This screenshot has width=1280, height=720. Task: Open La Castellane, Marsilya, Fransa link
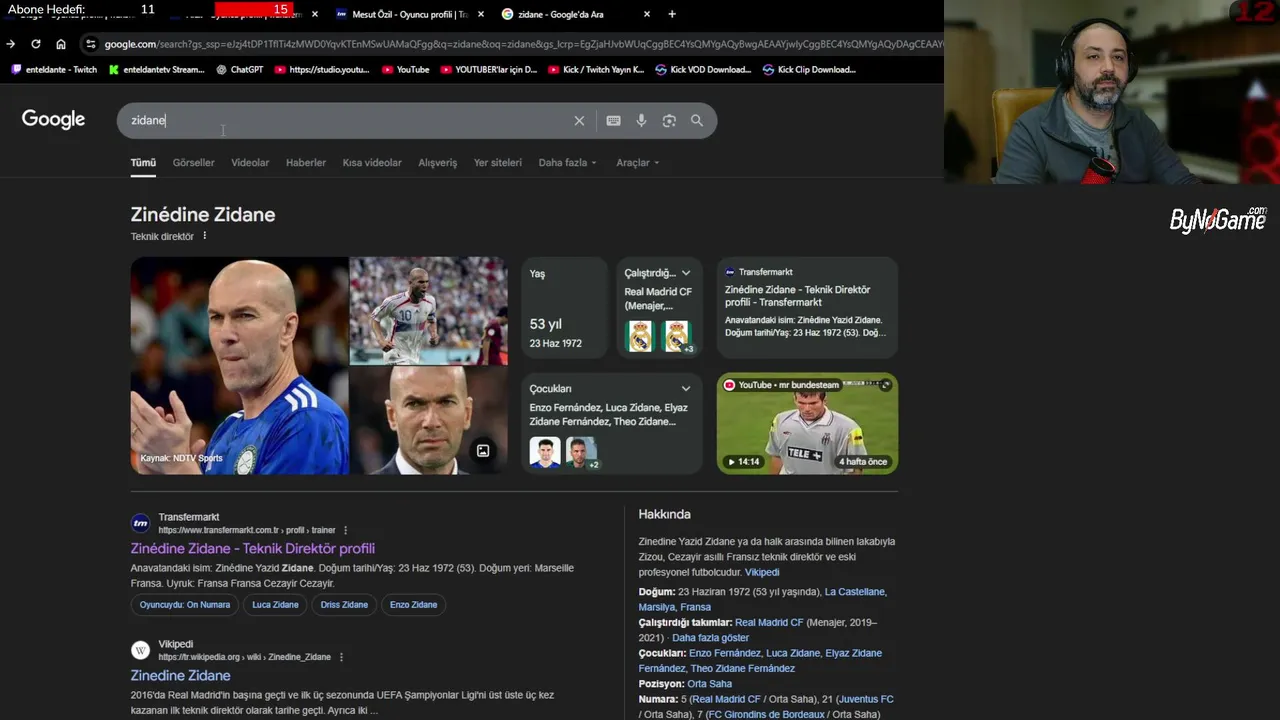tap(763, 599)
